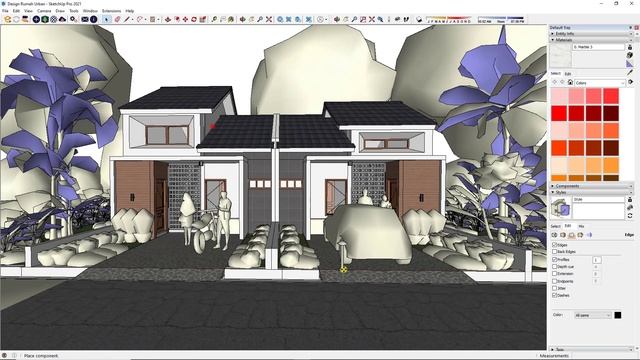The width and height of the screenshot is (640, 360).
Task: Open edge Color 'All same' dropdown
Action: tap(592, 315)
